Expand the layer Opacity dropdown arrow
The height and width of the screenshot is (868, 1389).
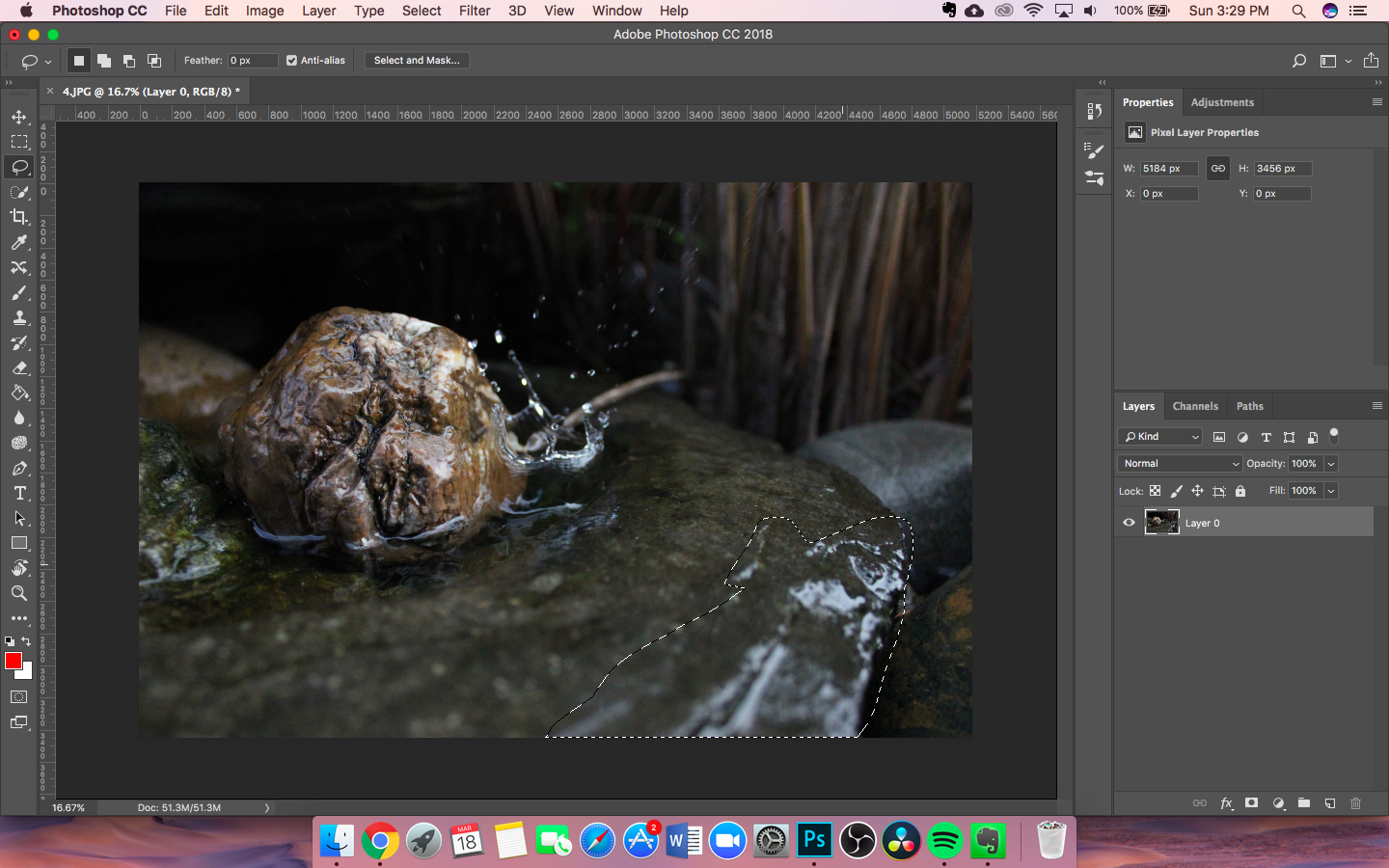pos(1331,464)
